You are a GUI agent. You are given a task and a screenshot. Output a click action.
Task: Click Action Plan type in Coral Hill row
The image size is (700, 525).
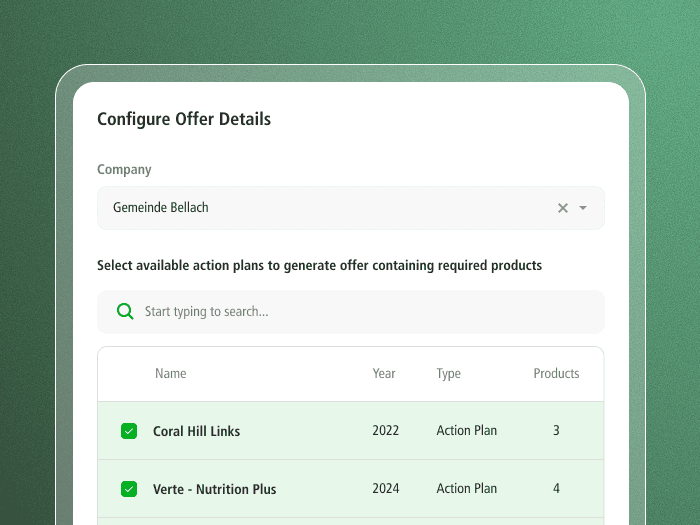(x=466, y=431)
